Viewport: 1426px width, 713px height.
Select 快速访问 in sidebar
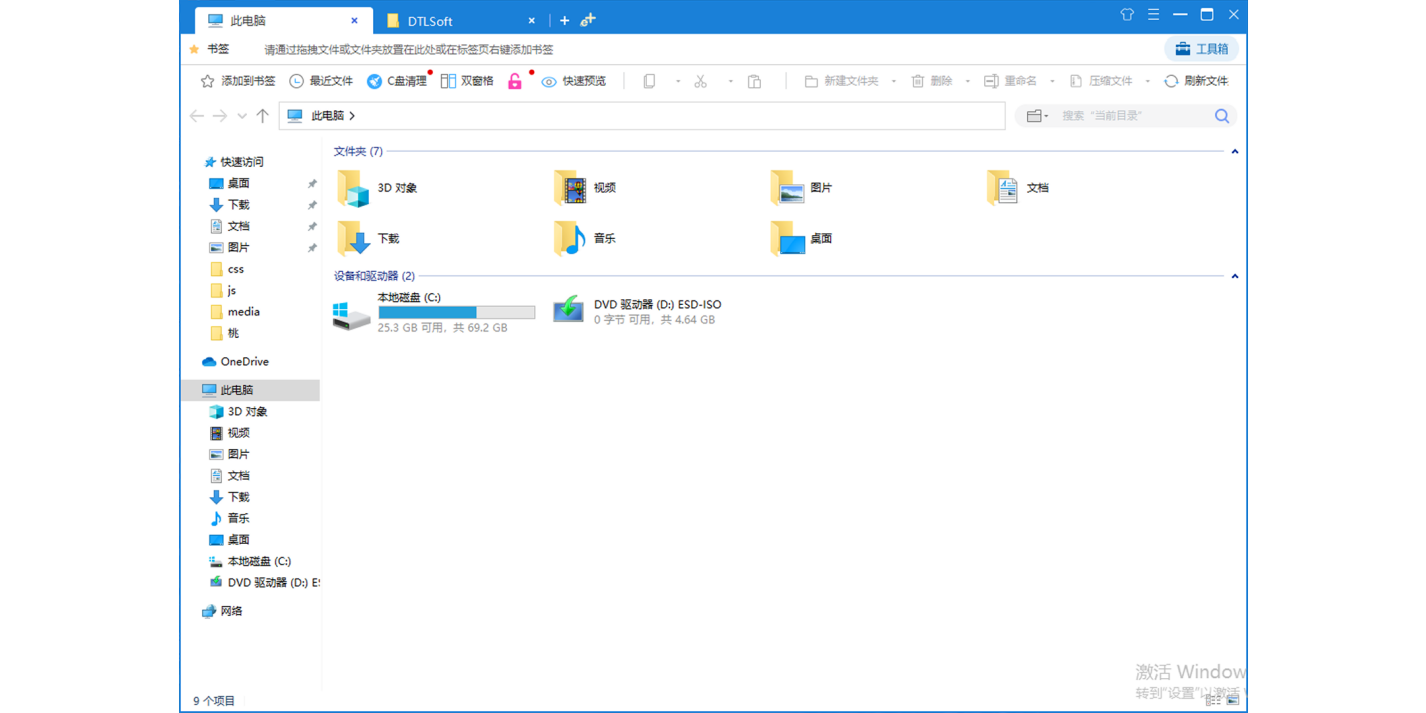point(233,162)
